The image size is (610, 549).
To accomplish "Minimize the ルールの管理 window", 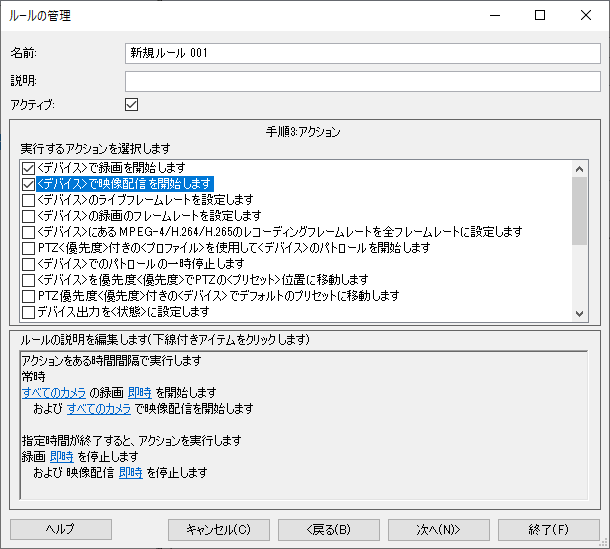I will pyautogui.click(x=495, y=16).
